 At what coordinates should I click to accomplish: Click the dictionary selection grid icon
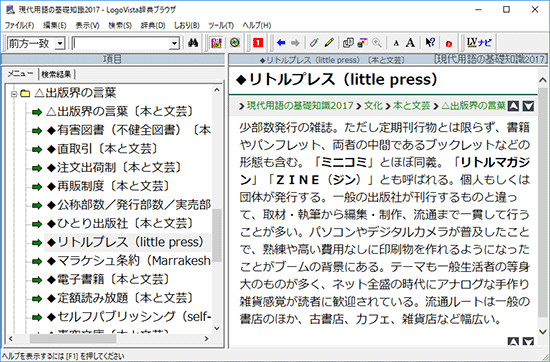(216, 43)
